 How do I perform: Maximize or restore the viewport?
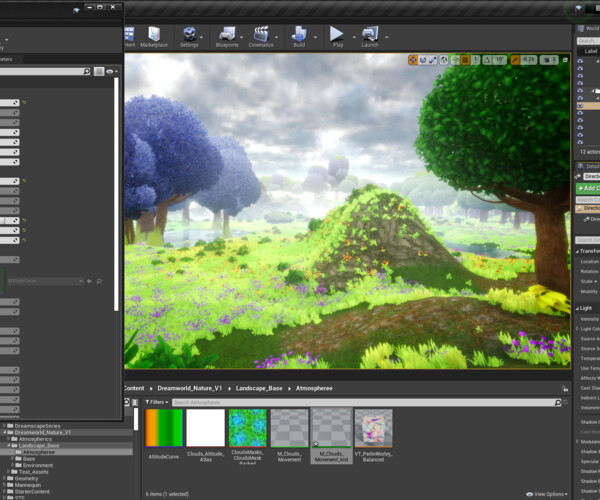tap(565, 60)
